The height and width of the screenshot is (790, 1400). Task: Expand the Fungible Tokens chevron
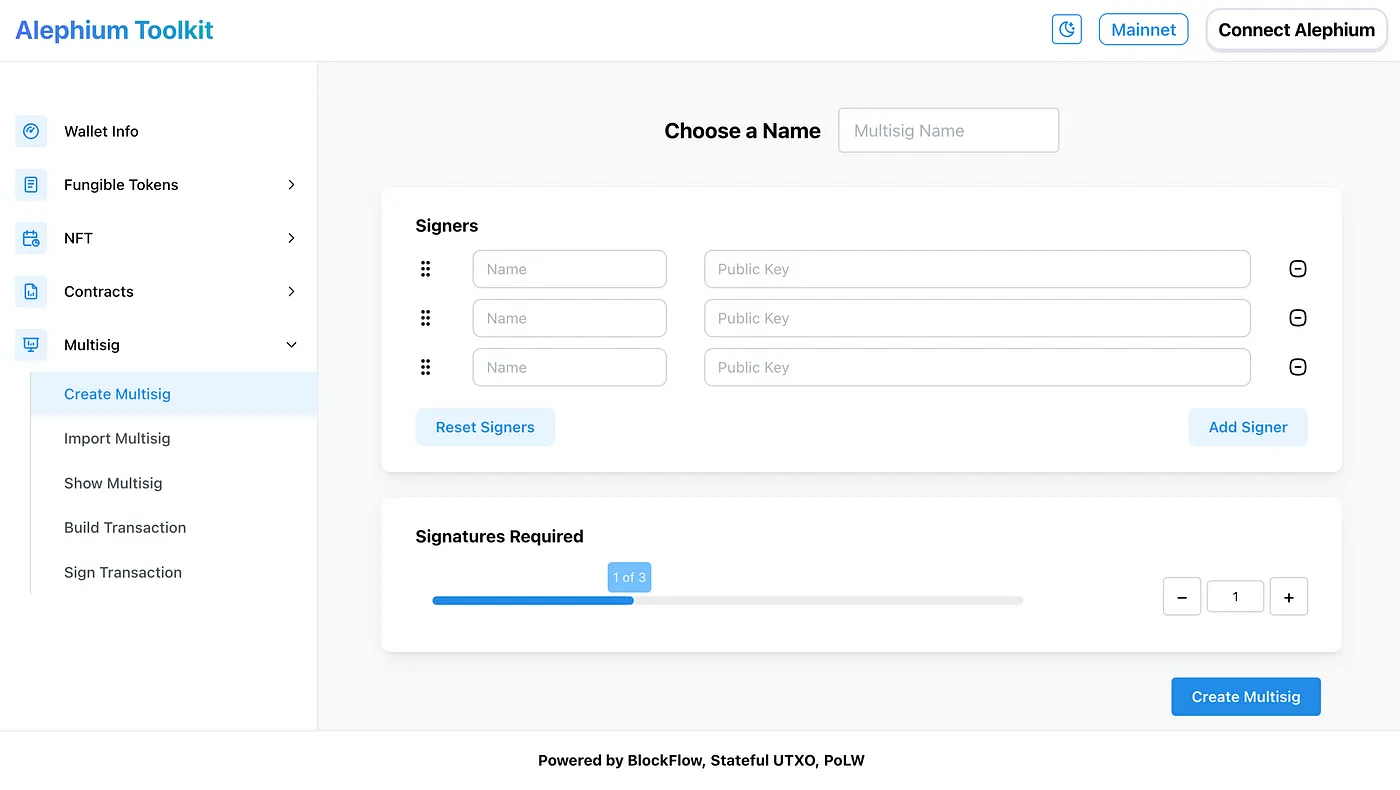[x=291, y=185]
